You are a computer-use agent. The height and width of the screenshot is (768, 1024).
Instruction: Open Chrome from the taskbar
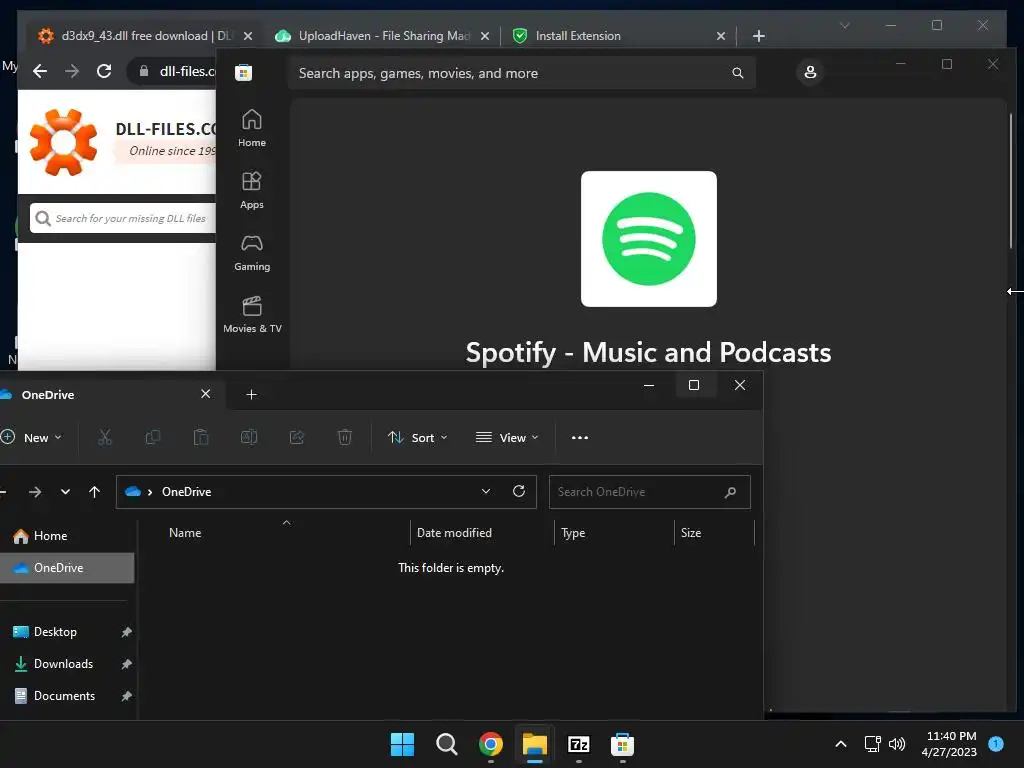pyautogui.click(x=490, y=744)
